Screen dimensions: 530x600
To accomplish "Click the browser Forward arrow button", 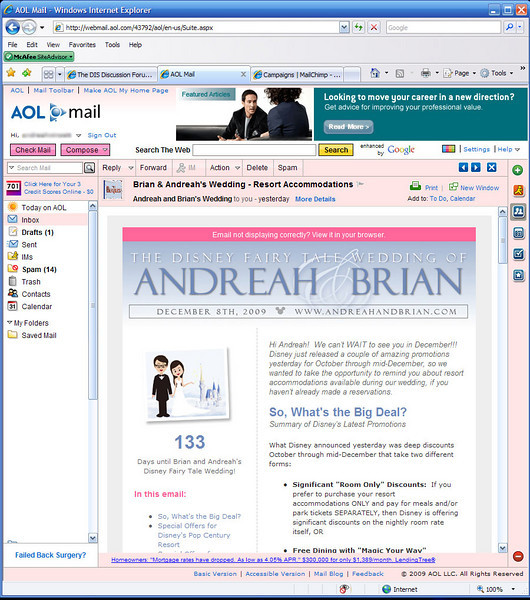I will point(29,28).
